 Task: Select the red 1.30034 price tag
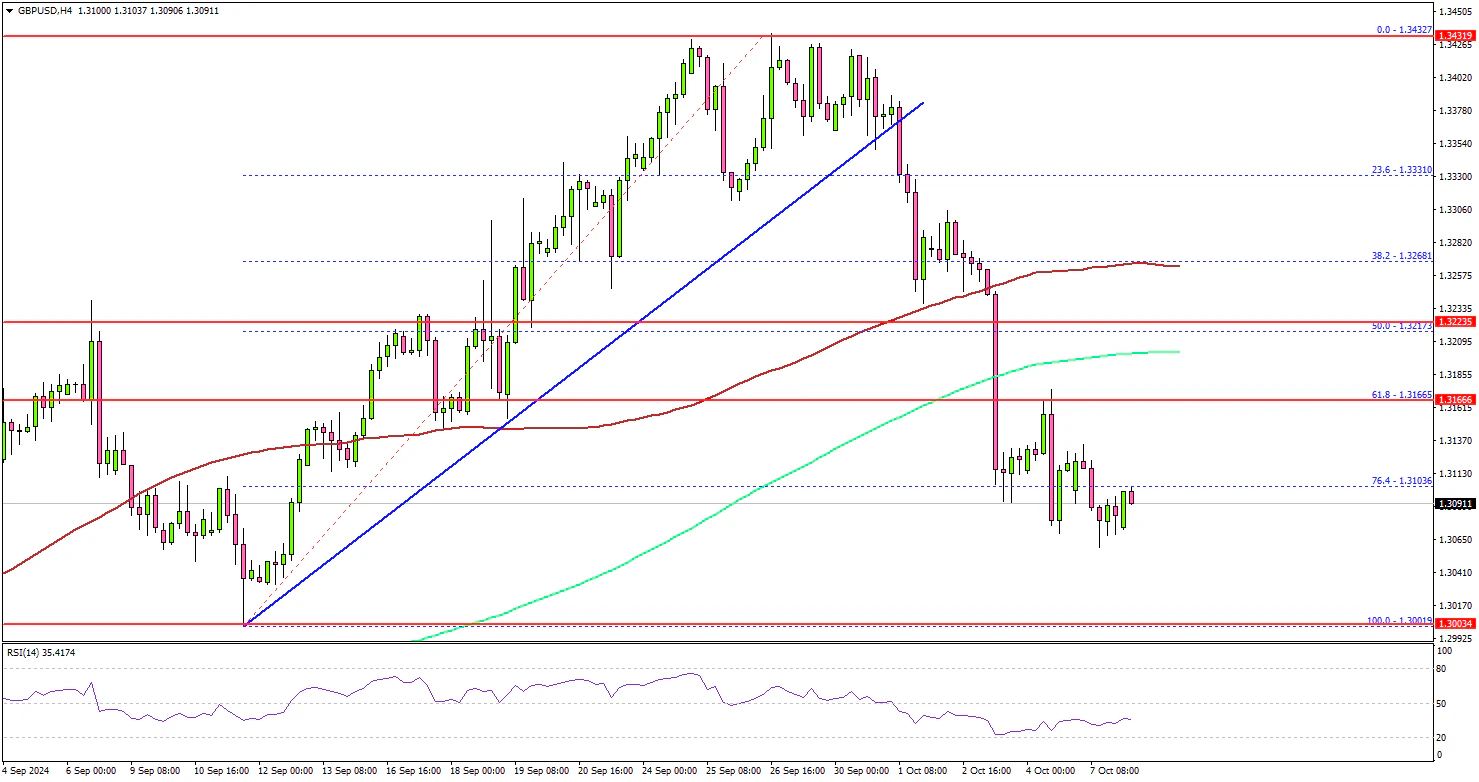(x=1455, y=623)
